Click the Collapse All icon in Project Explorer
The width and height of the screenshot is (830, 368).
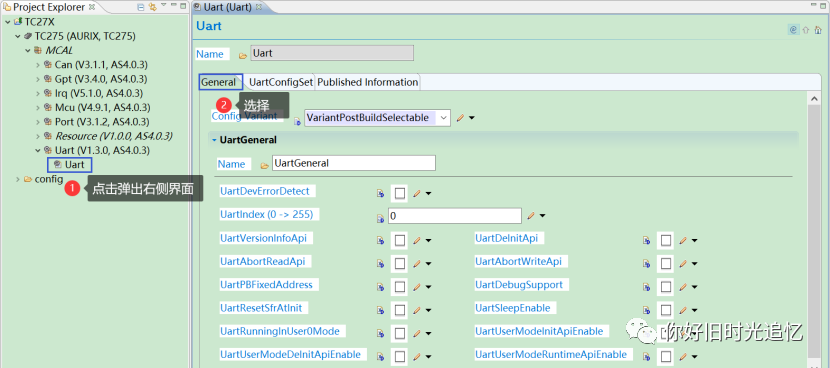(x=140, y=7)
